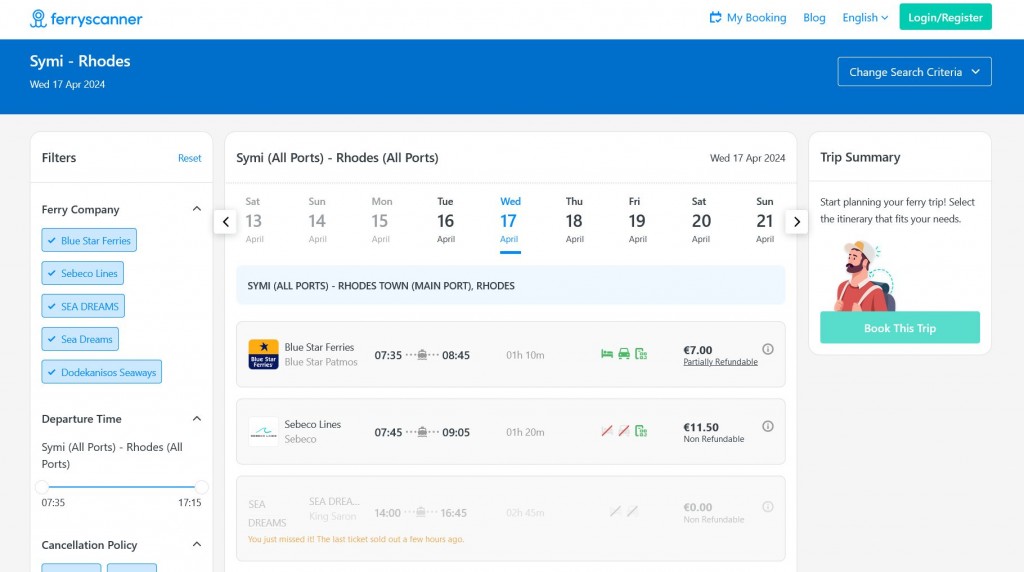Screen dimensions: 1024x572
Task: Open My Booking page
Action: point(747,18)
